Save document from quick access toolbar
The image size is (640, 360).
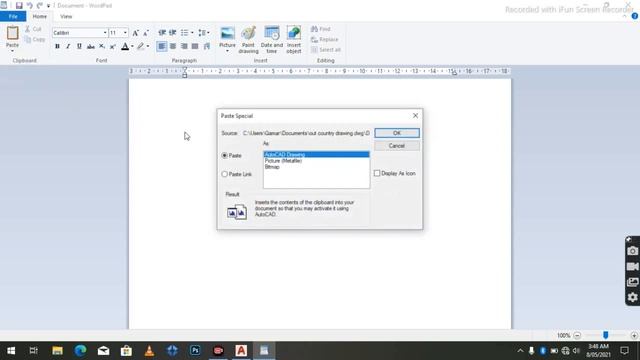(x=19, y=6)
